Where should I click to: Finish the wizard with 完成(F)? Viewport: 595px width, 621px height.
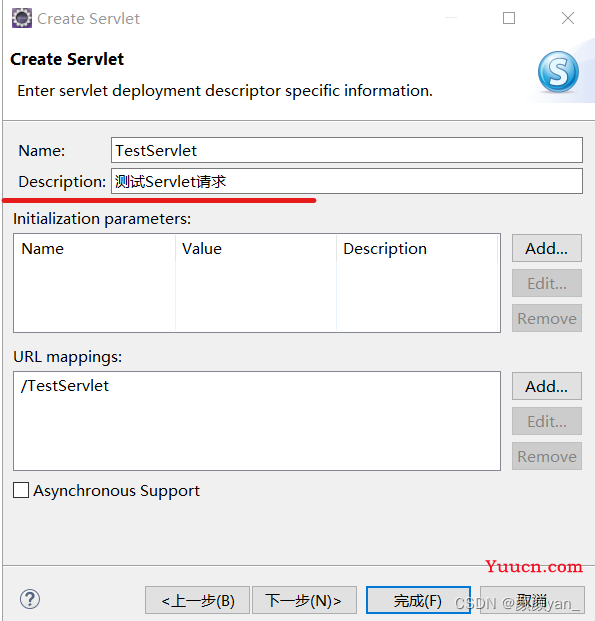coord(418,600)
